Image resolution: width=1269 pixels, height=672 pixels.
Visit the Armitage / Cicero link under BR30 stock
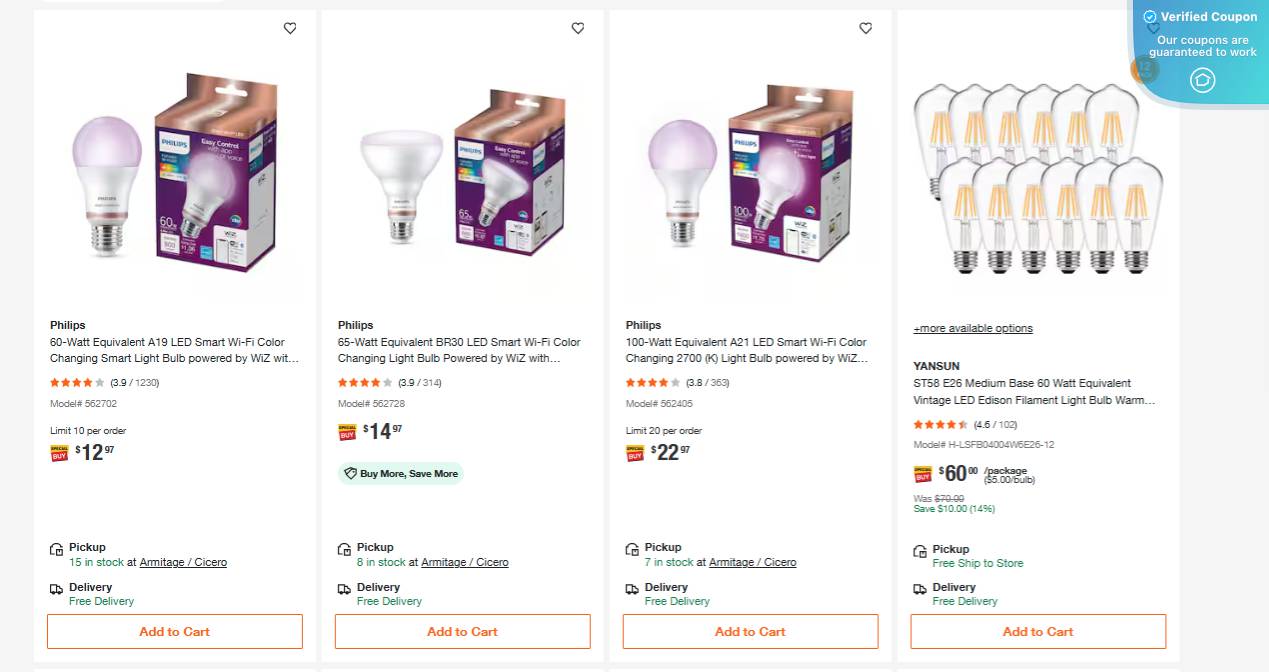(x=465, y=562)
